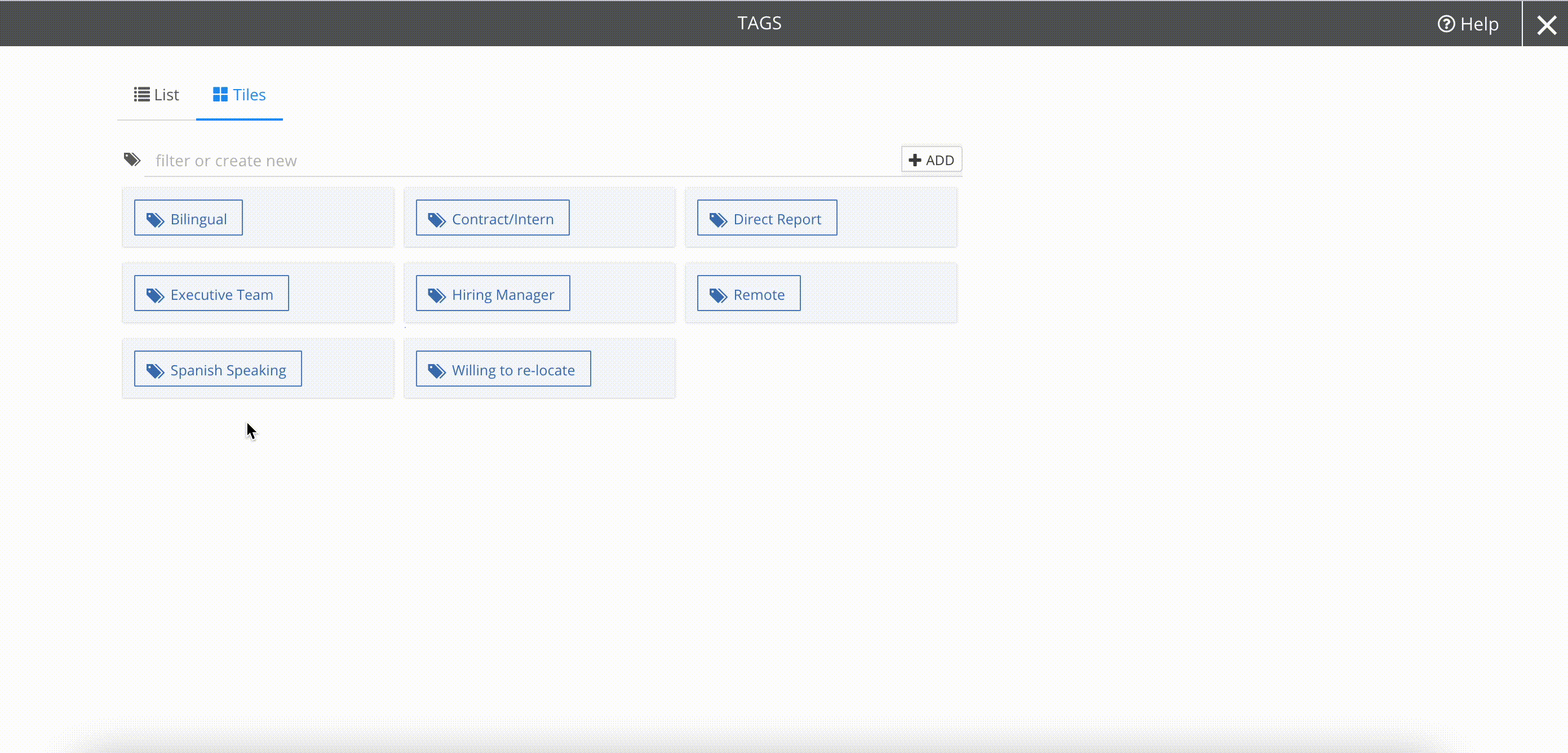The width and height of the screenshot is (1568, 753).
Task: Click the tags icon beside filter field
Action: [132, 160]
